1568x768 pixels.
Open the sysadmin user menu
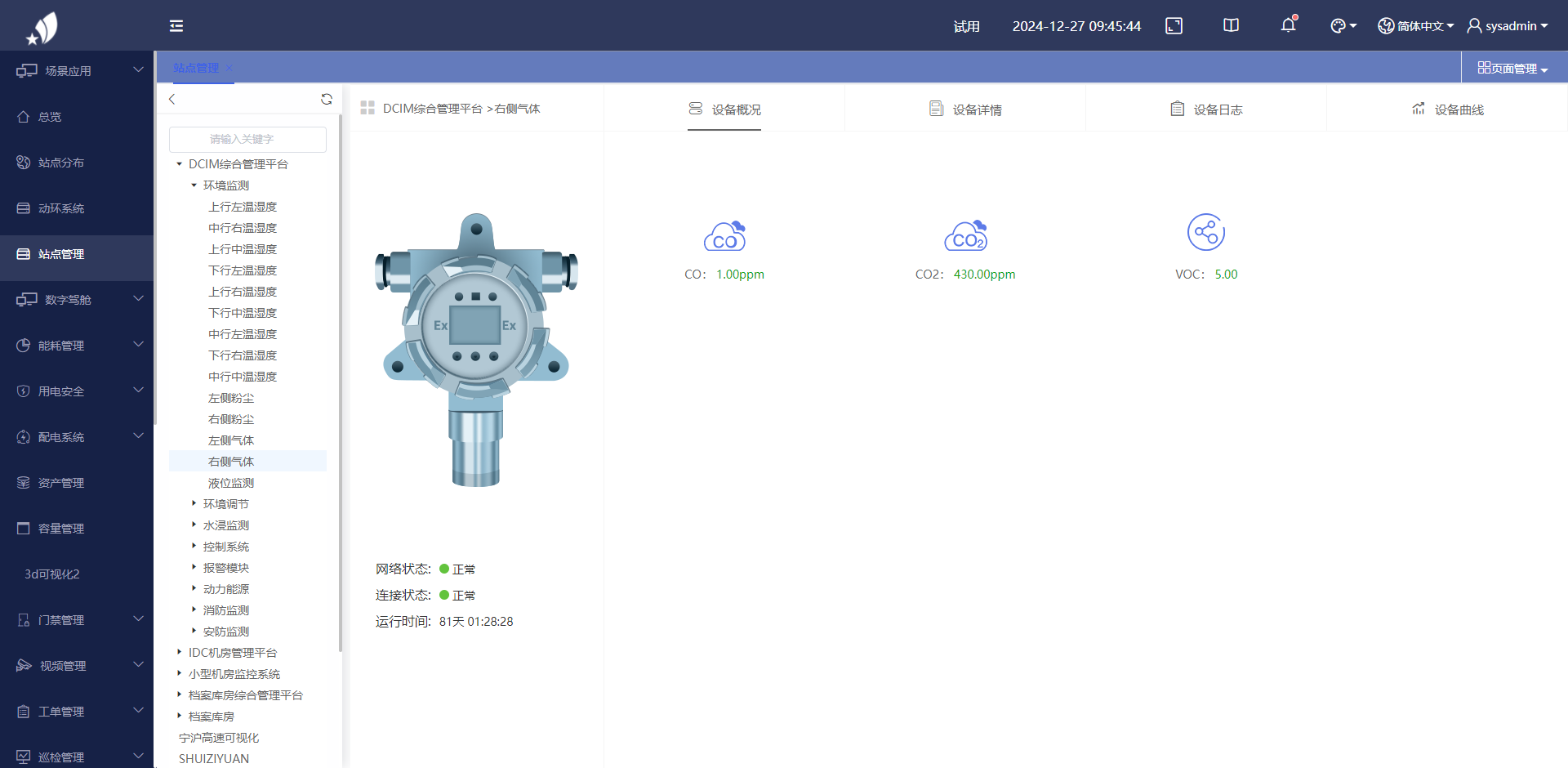coord(1508,26)
